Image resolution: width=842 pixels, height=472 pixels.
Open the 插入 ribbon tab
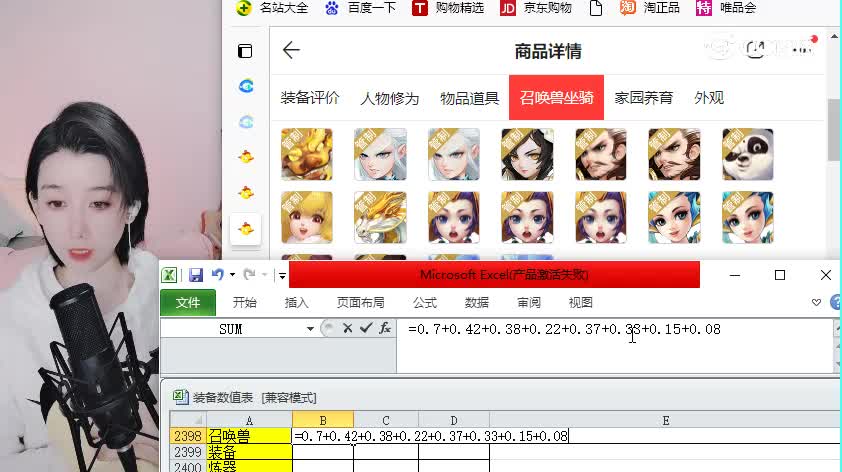296,303
